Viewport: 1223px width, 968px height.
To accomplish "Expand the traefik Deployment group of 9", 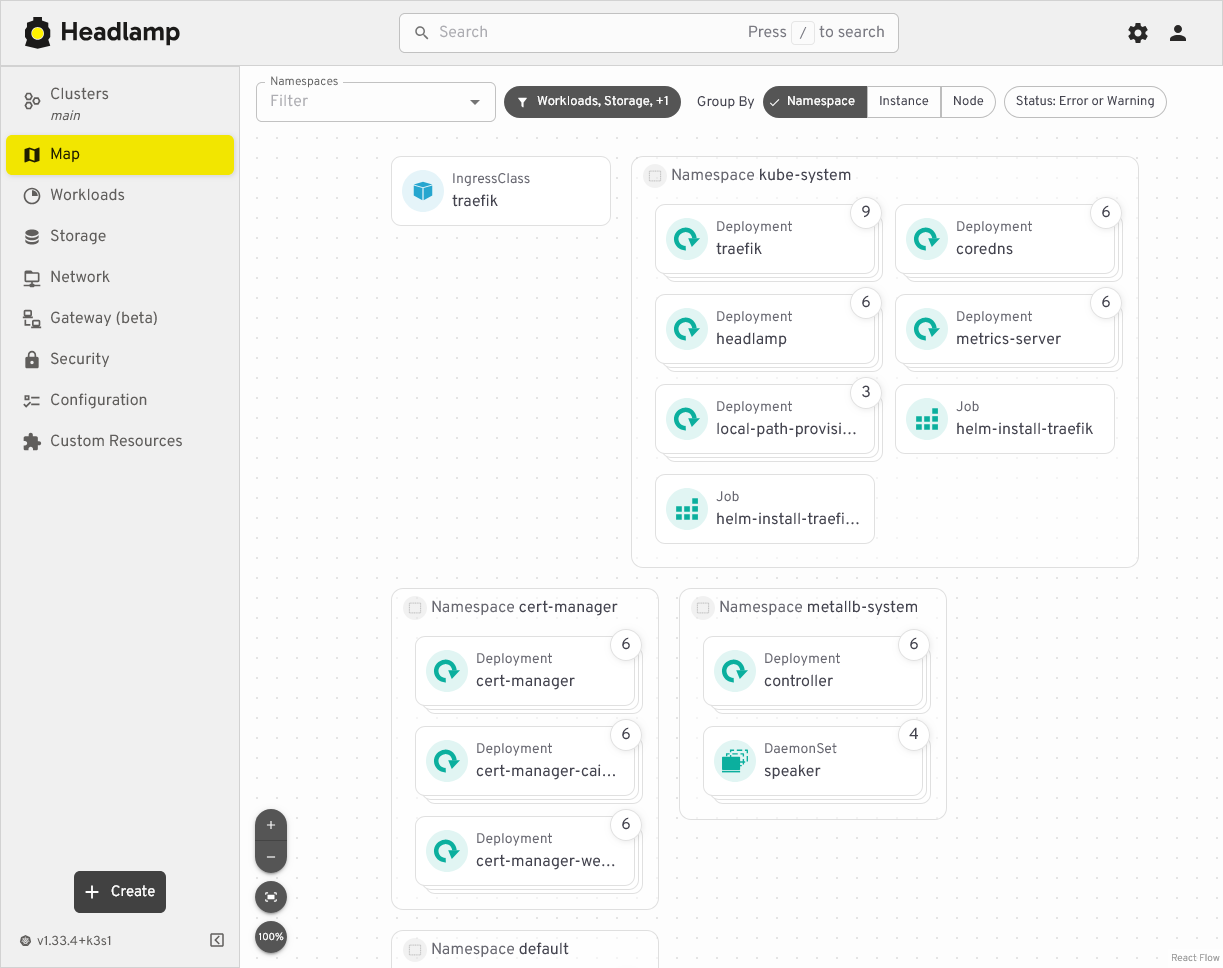I will tap(866, 213).
